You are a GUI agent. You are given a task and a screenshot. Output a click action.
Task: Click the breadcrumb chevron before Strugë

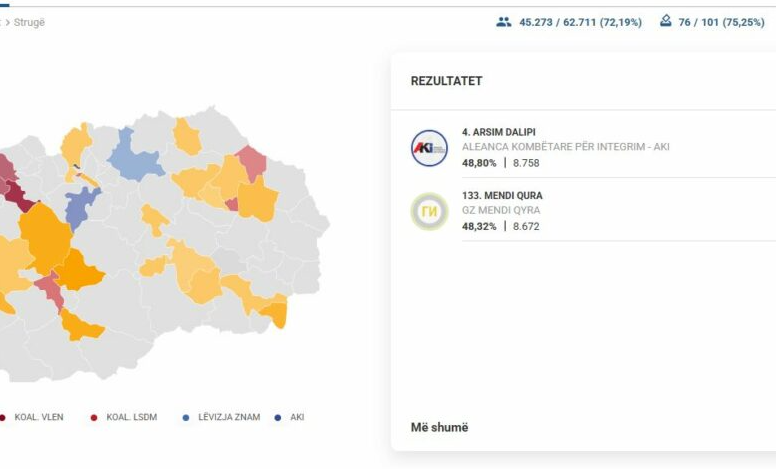pos(8,22)
